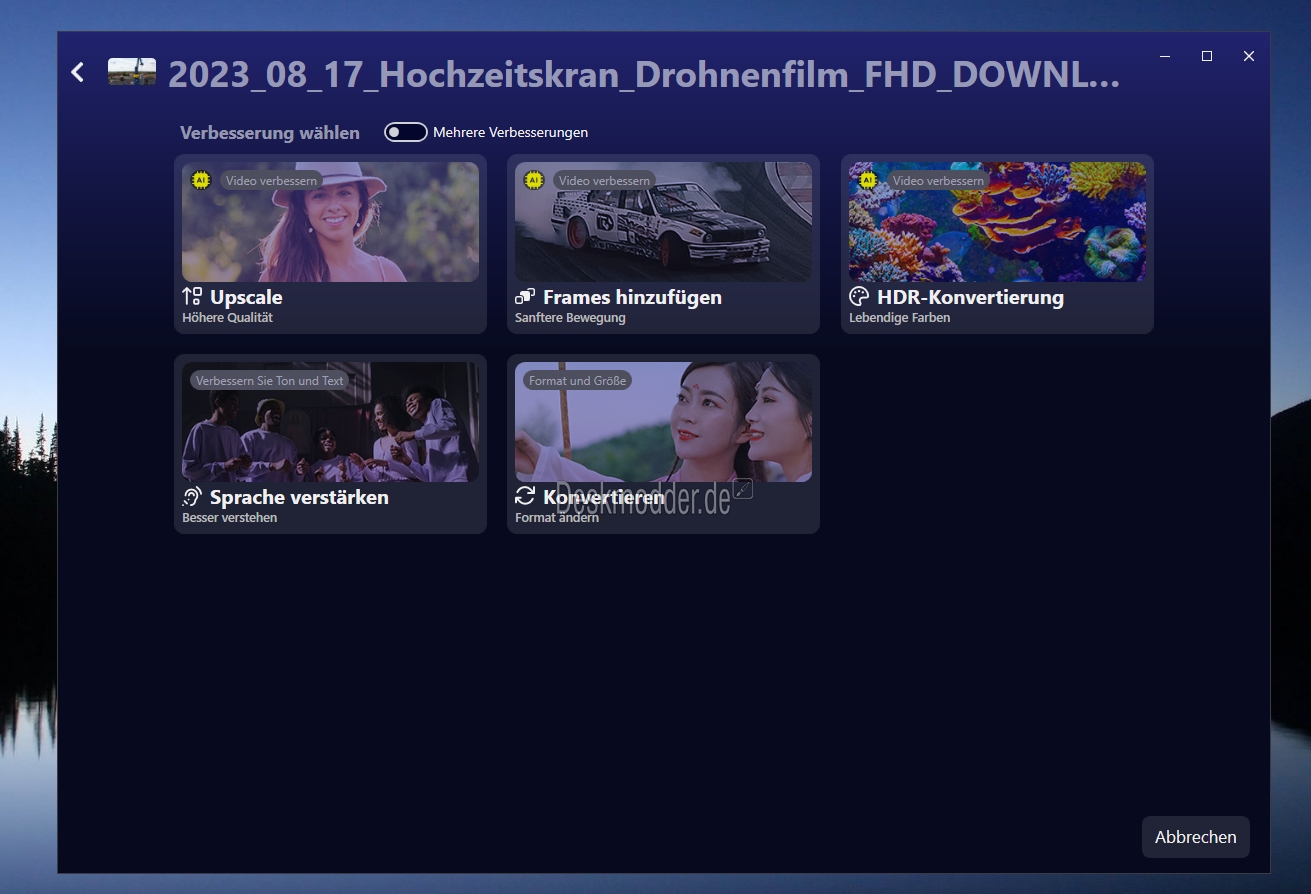Click the Upscale arrow icon

192,297
